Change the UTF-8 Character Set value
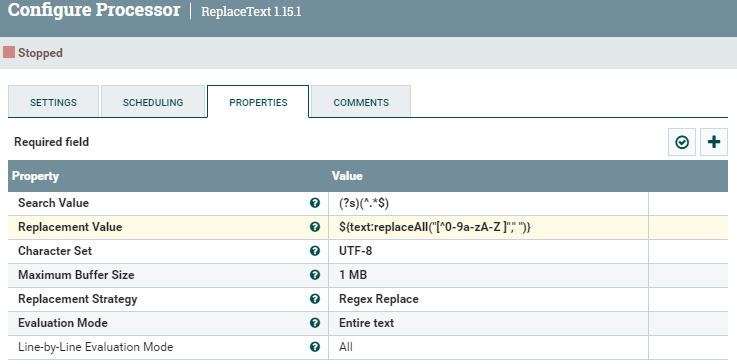Viewport: 737px width, 364px height. 488,251
